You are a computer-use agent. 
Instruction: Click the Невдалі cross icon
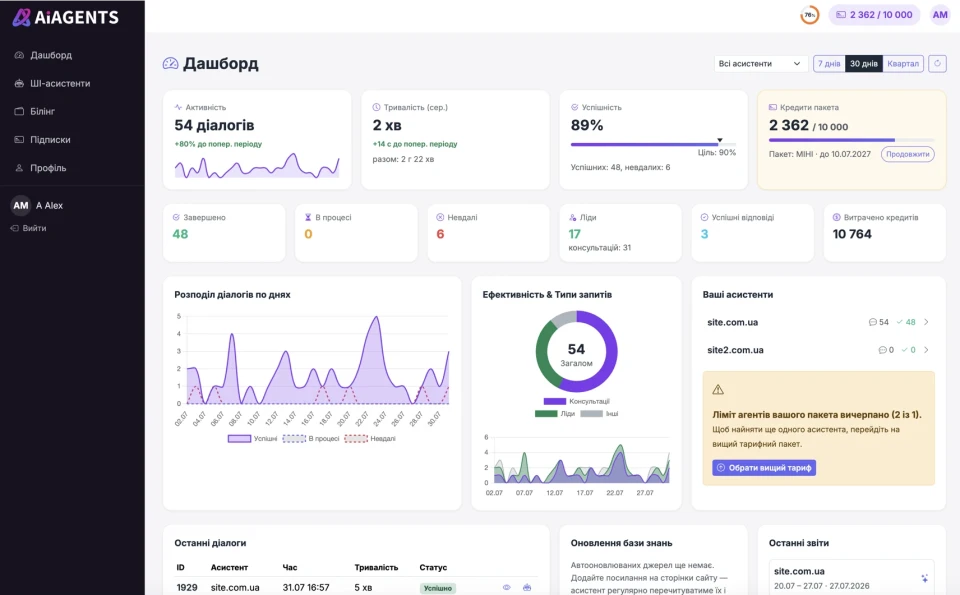[440, 217]
